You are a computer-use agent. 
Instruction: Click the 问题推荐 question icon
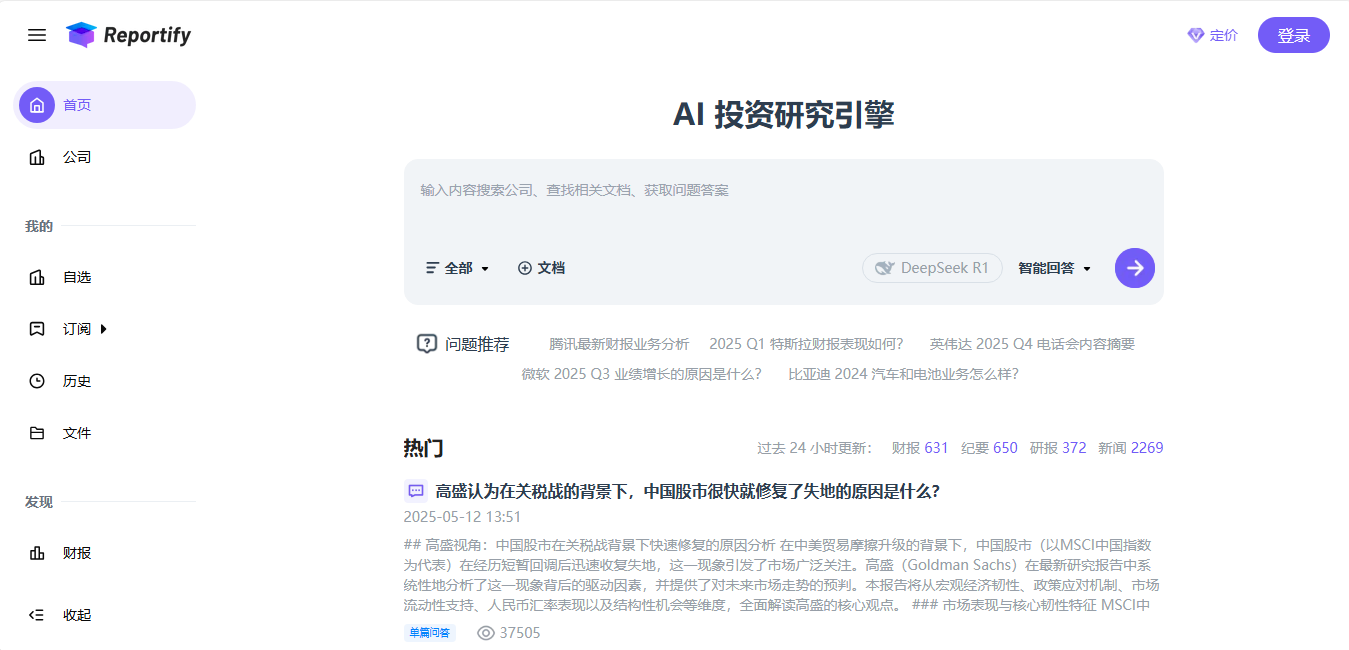[427, 344]
